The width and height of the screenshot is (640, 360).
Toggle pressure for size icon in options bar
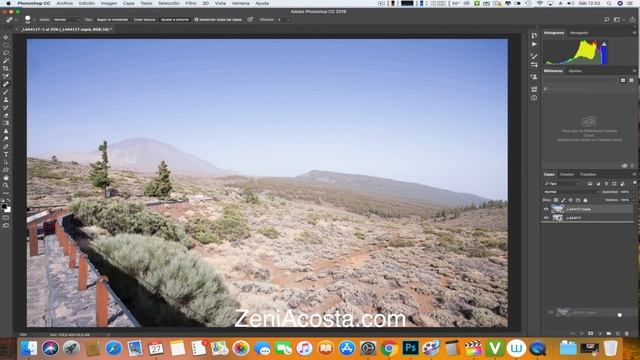250,20
